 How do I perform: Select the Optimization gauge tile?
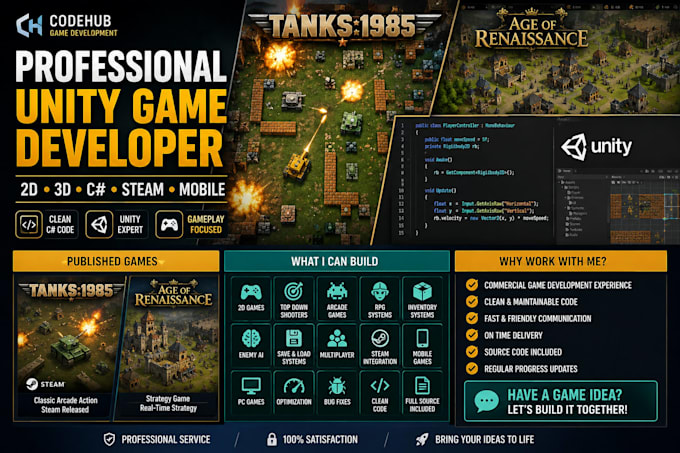point(294,392)
